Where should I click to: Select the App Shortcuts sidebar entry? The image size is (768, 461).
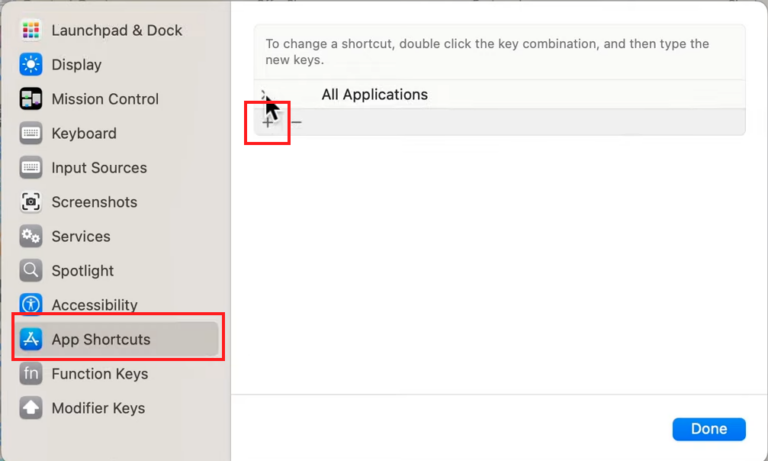click(x=101, y=339)
